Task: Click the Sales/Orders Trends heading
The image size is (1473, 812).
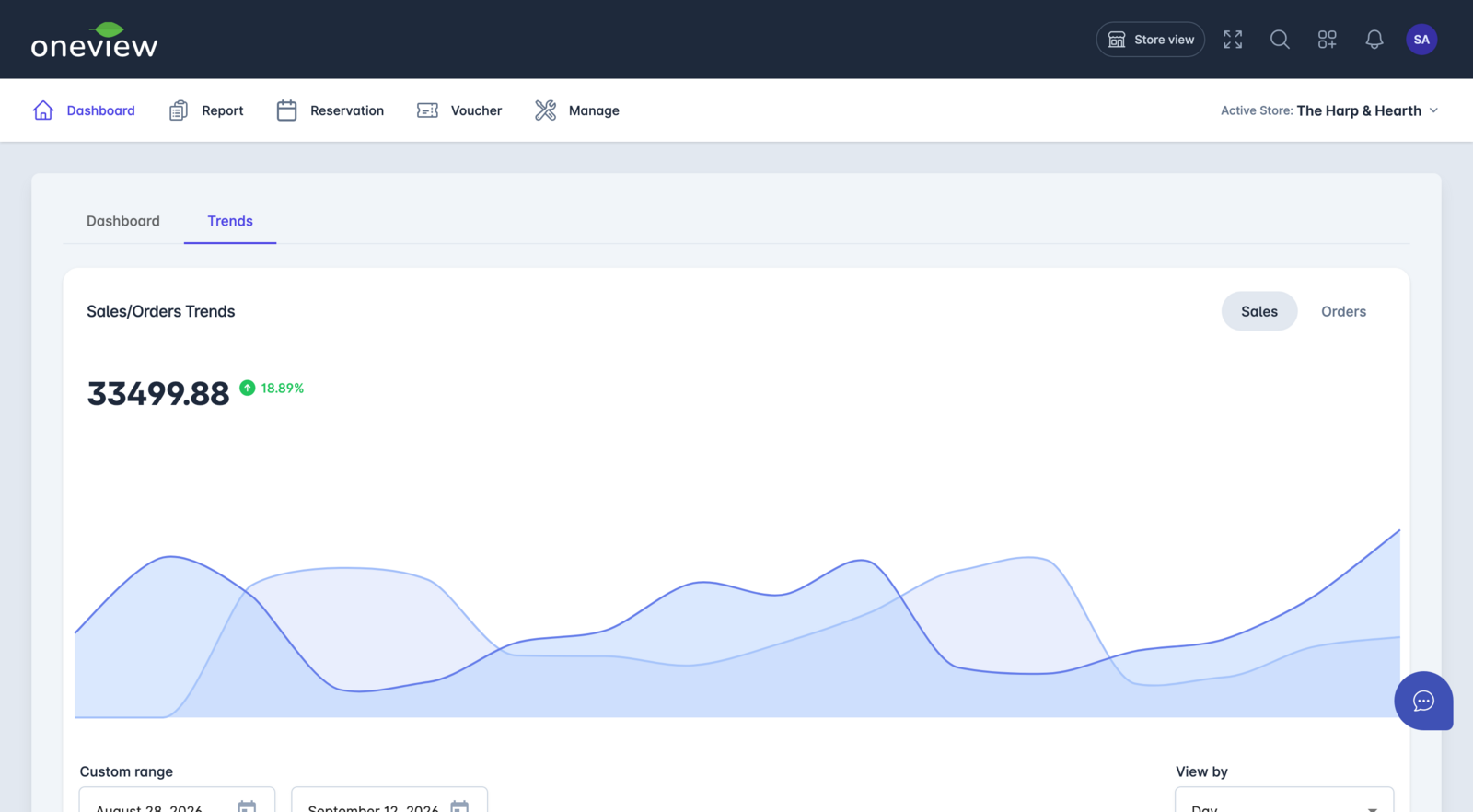Action: (x=161, y=311)
